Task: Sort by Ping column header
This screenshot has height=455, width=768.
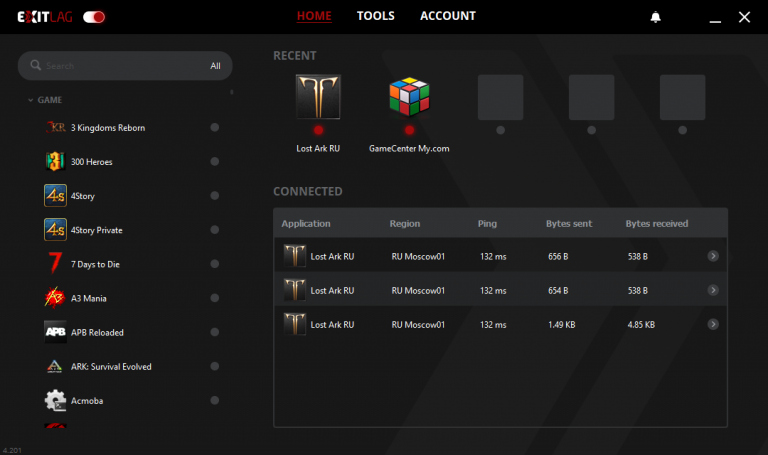Action: click(487, 224)
